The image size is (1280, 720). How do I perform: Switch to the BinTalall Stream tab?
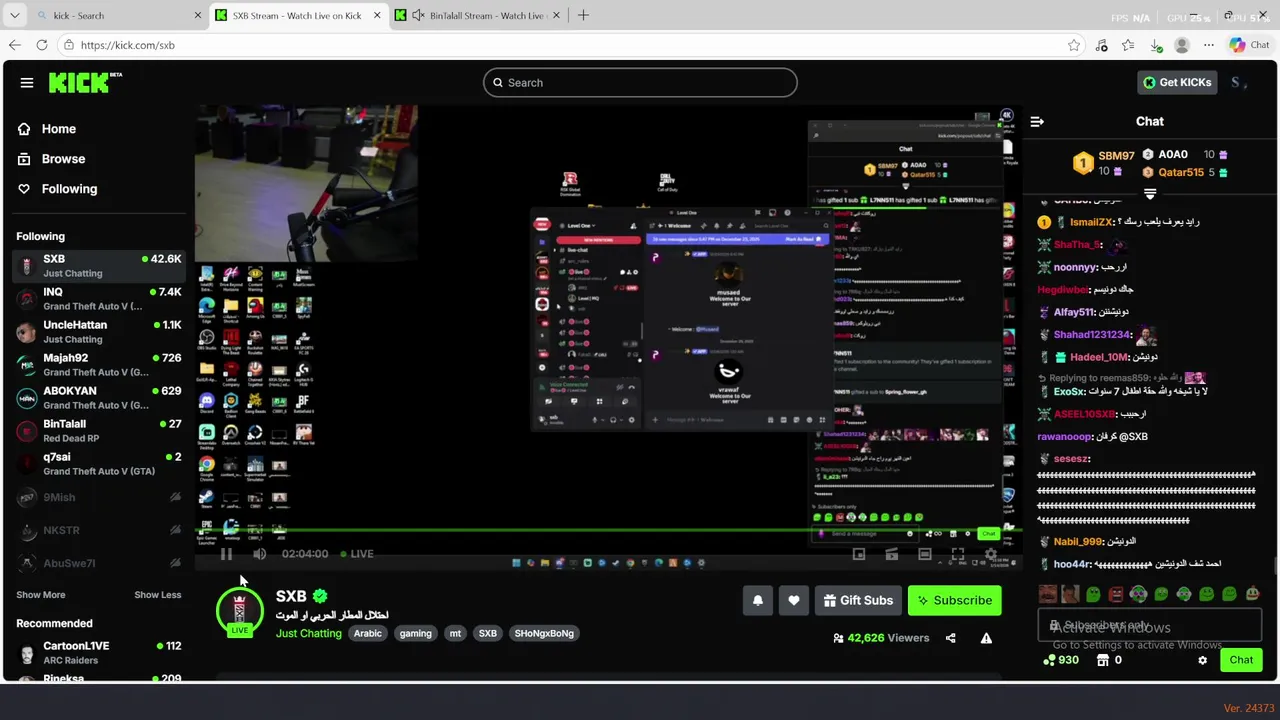pos(477,16)
